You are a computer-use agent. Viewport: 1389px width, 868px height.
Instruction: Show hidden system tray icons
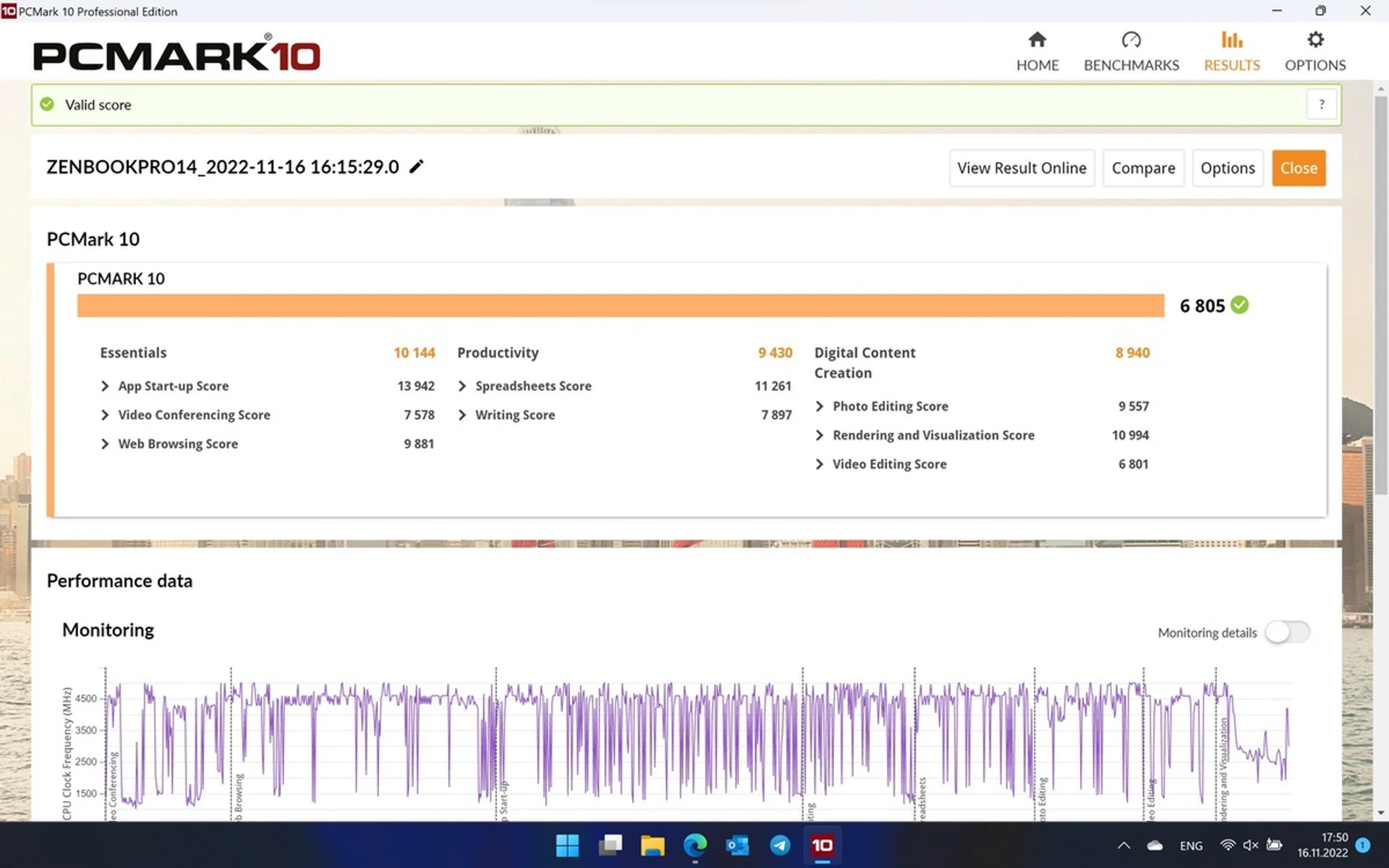1123,845
